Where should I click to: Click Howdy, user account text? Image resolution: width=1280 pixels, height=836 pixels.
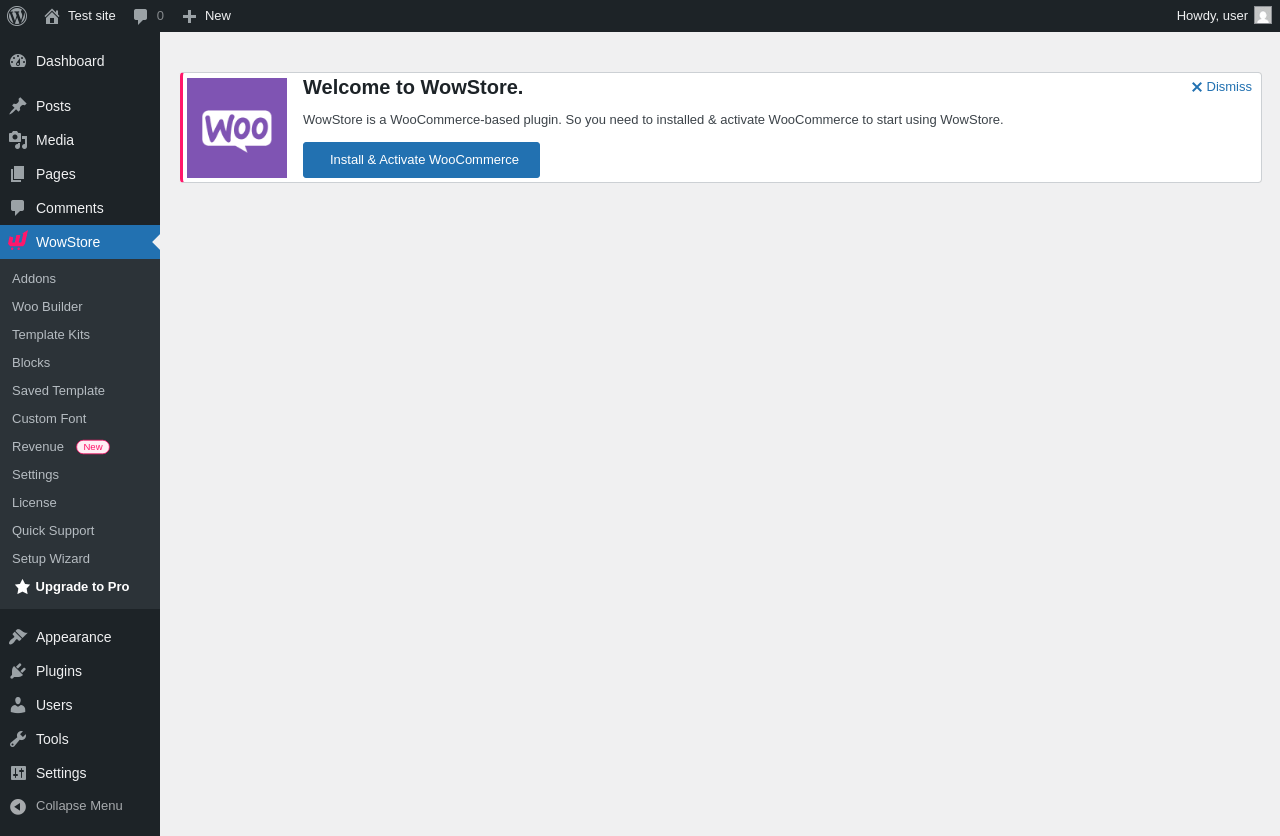click(x=1212, y=16)
